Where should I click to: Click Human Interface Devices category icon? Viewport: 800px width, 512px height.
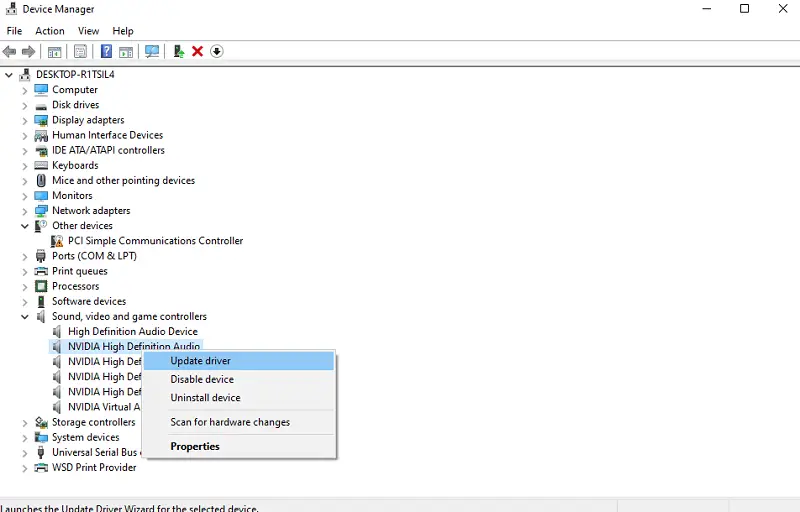click(x=41, y=136)
